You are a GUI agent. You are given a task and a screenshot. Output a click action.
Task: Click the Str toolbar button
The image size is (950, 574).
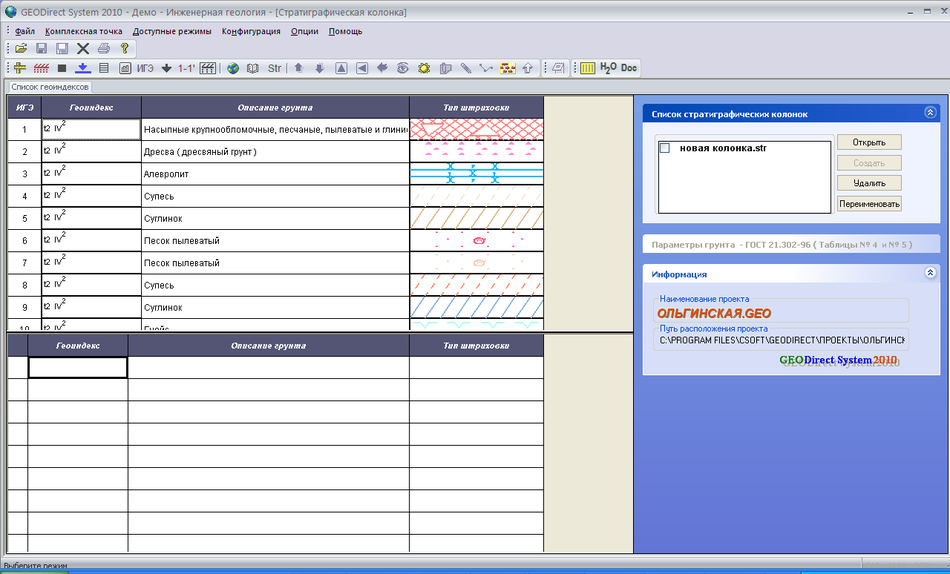point(274,68)
